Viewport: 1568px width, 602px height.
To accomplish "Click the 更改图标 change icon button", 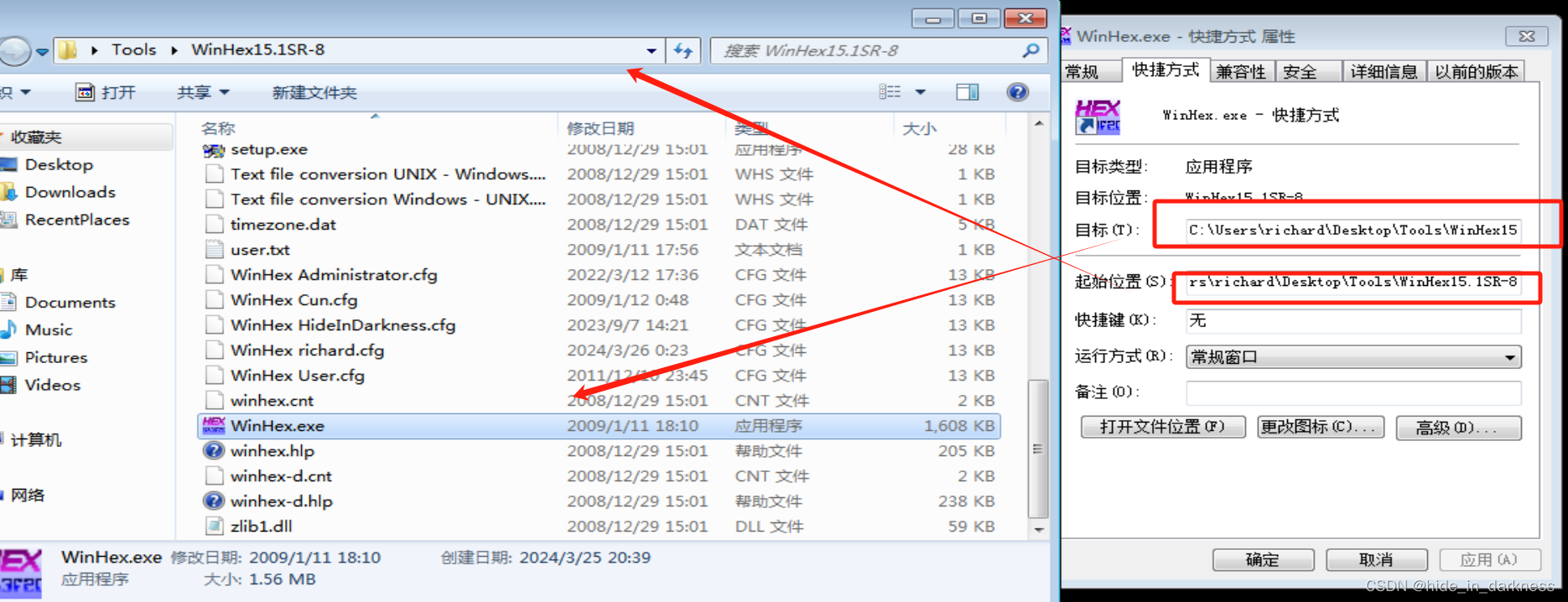I will coord(1320,427).
